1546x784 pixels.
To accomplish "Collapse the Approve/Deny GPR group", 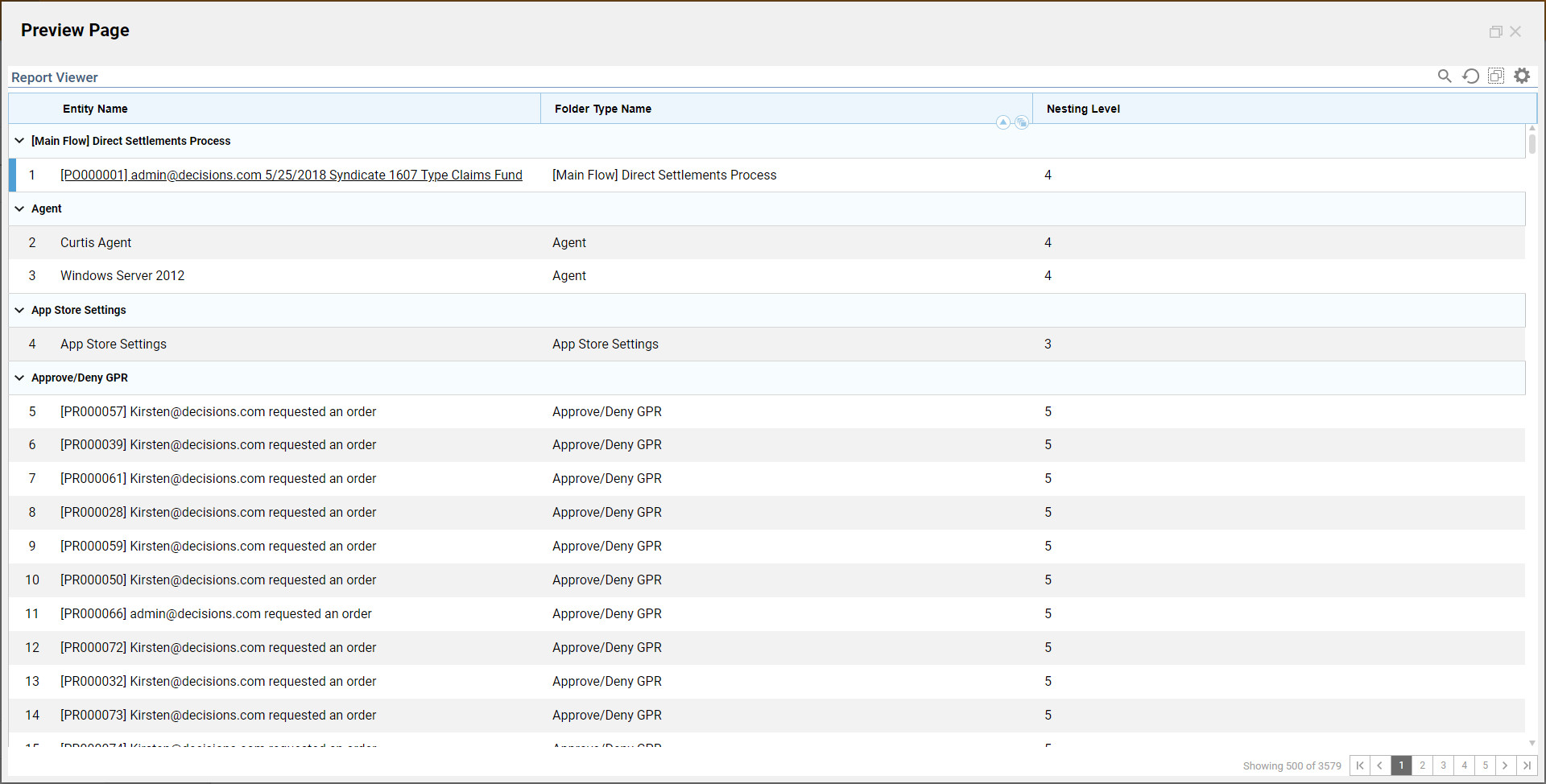I will 19,378.
